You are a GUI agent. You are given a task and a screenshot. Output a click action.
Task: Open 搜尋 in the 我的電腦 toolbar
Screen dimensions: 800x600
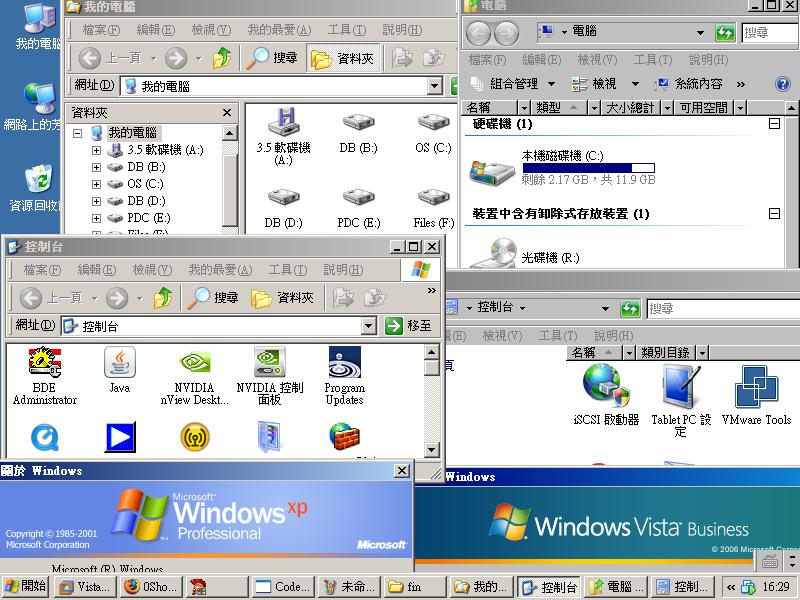tap(271, 58)
